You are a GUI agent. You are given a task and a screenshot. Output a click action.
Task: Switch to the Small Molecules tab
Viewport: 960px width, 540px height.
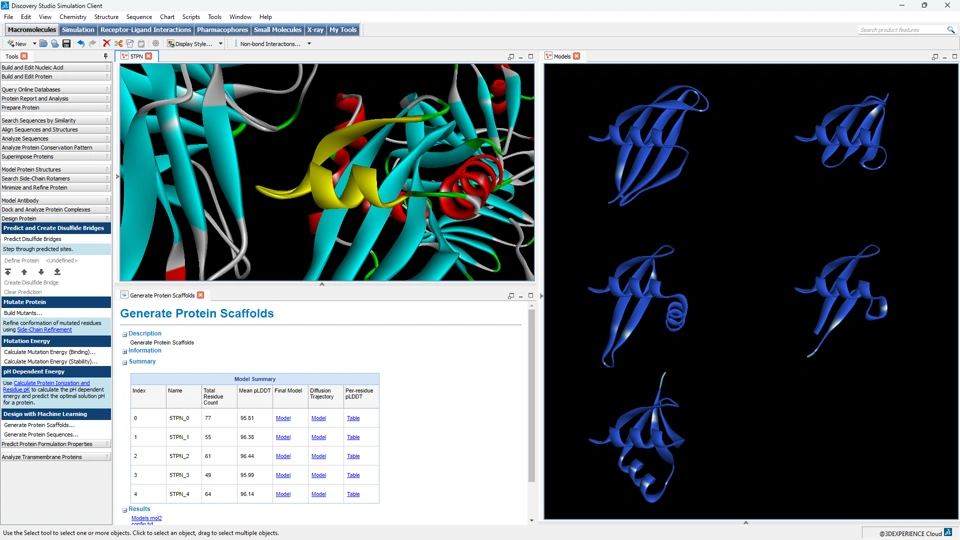277,29
